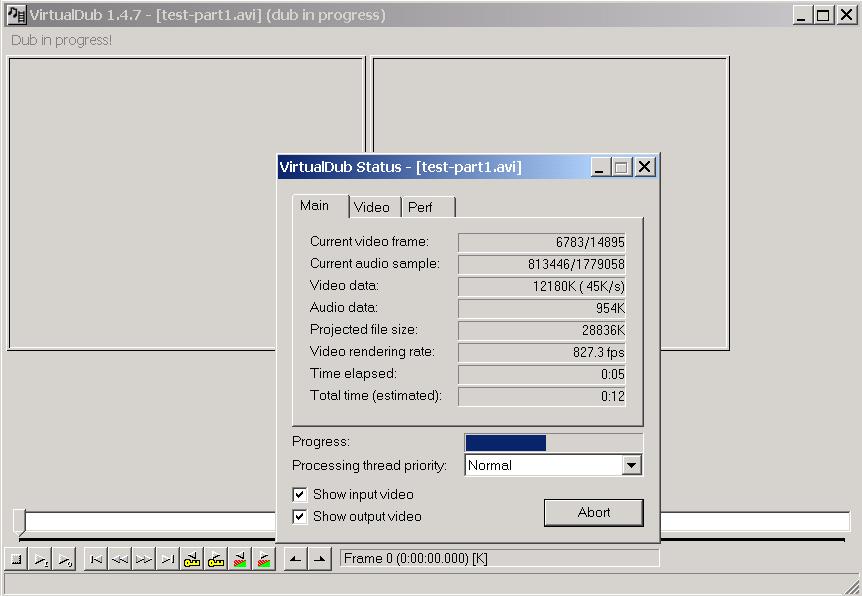Screen dimensions: 862x596
Task: Jump to the start of the video
Action: click(96, 559)
